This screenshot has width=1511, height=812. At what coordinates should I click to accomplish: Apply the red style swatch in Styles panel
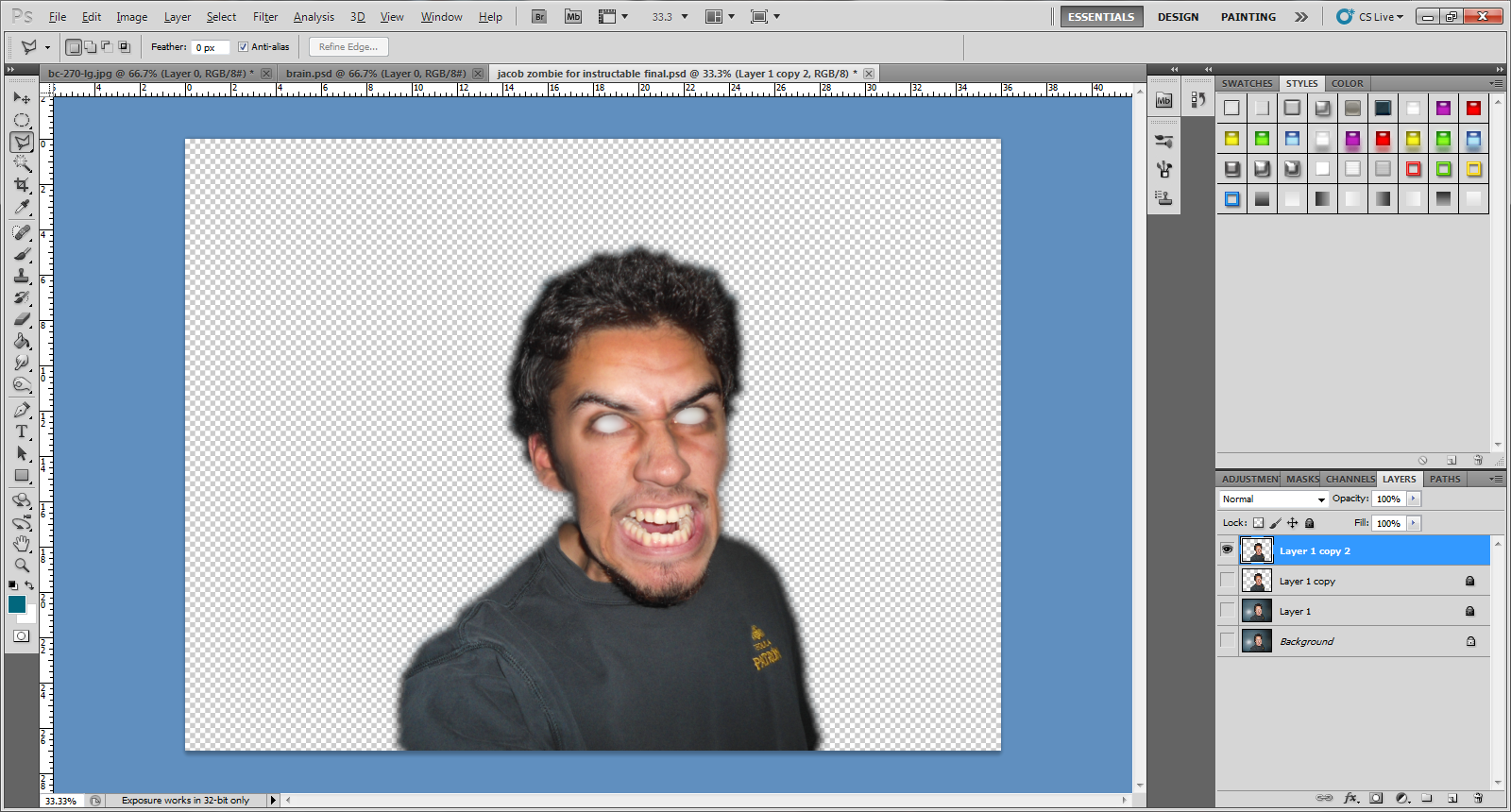(1473, 108)
